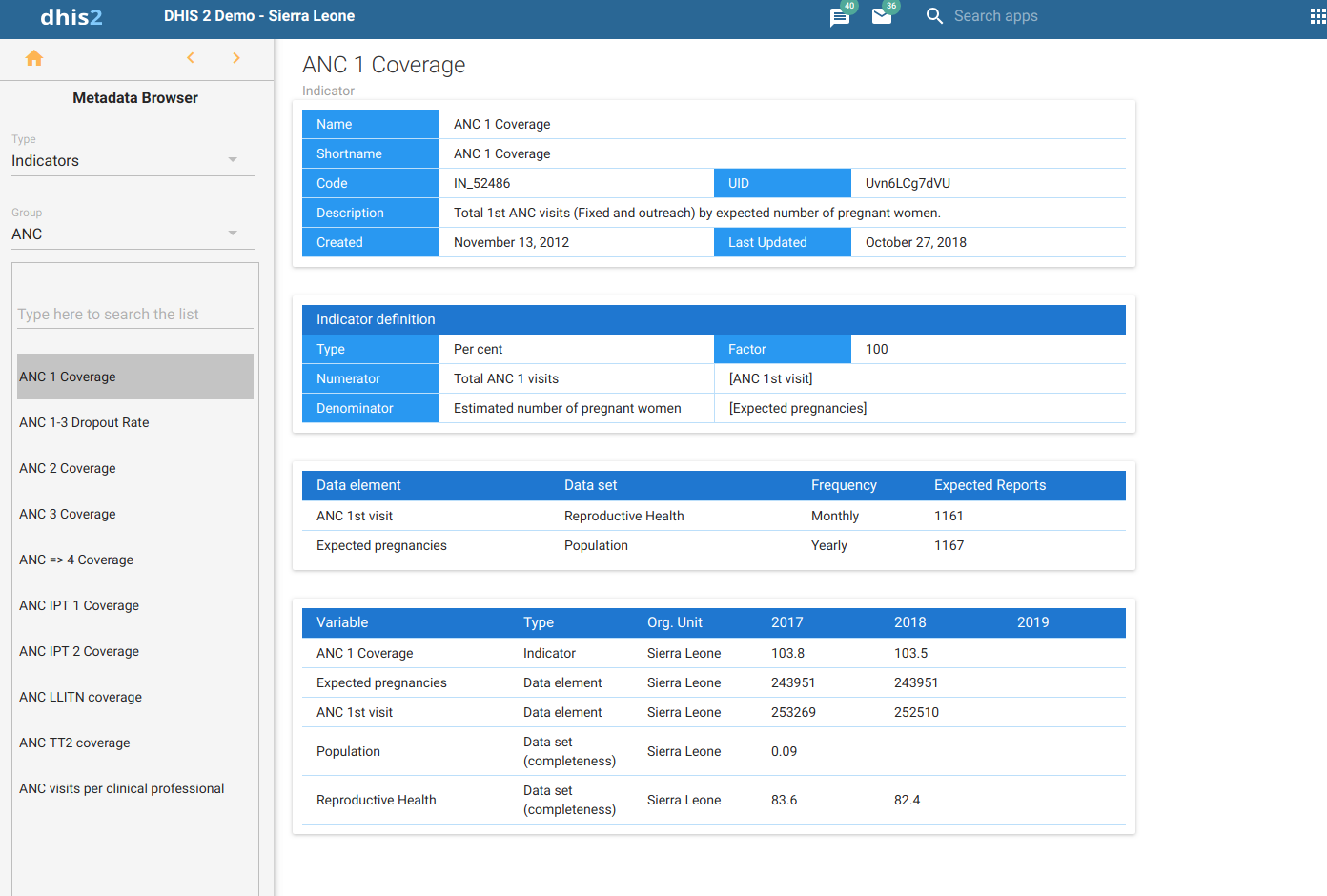Viewport: 1327px width, 896px height.
Task: Select ANC IPT 2 Coverage
Action: pyautogui.click(x=135, y=651)
